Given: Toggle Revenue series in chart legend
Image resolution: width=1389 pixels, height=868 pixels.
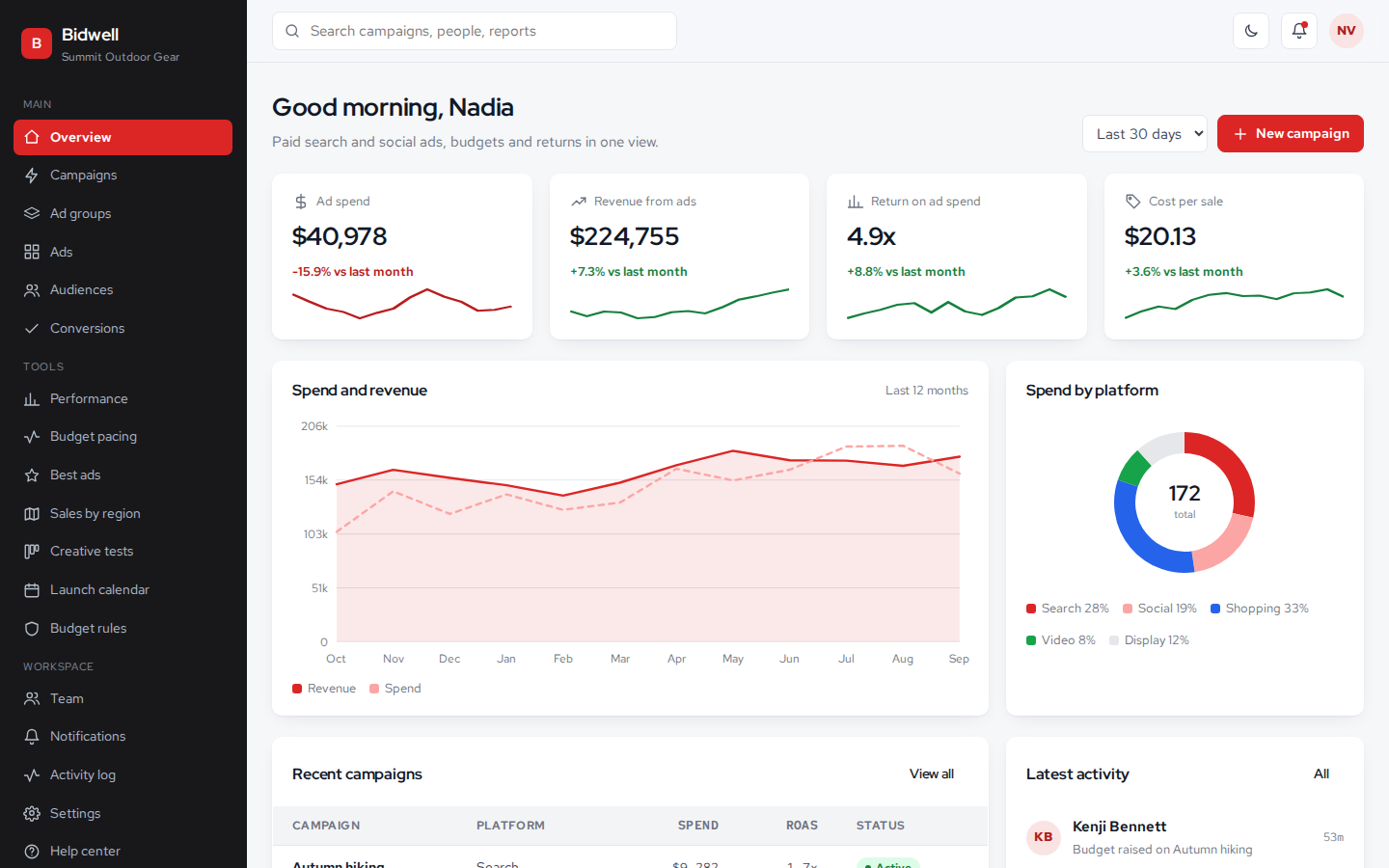Looking at the screenshot, I should 324,689.
